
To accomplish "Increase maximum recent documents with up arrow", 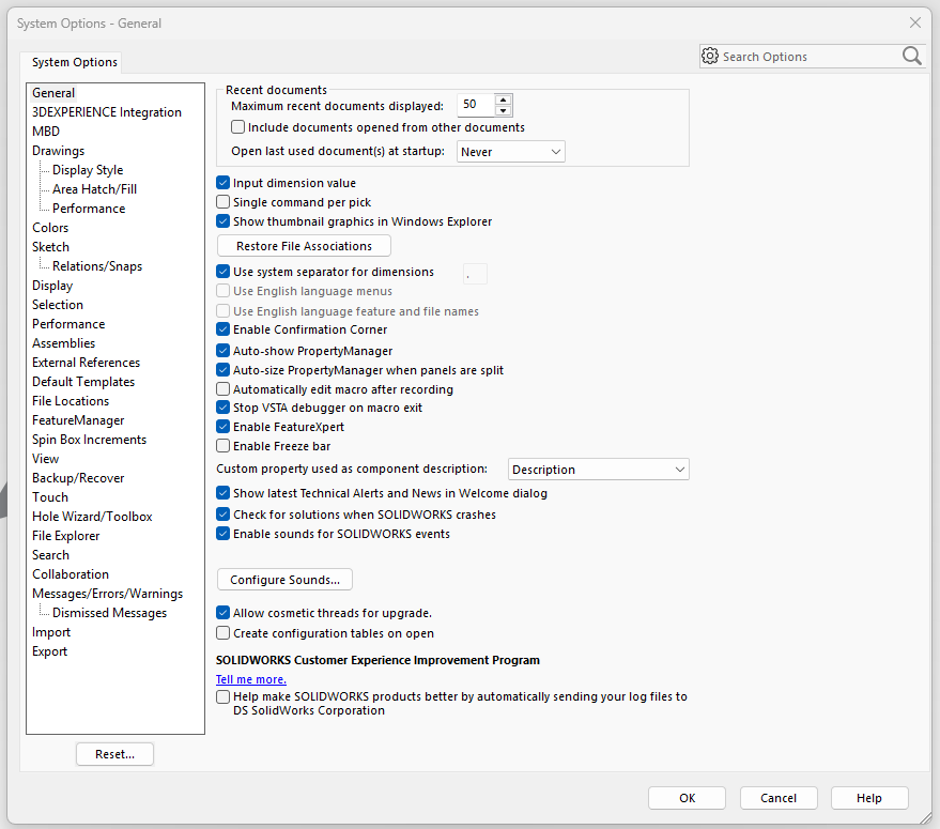I will [x=504, y=100].
